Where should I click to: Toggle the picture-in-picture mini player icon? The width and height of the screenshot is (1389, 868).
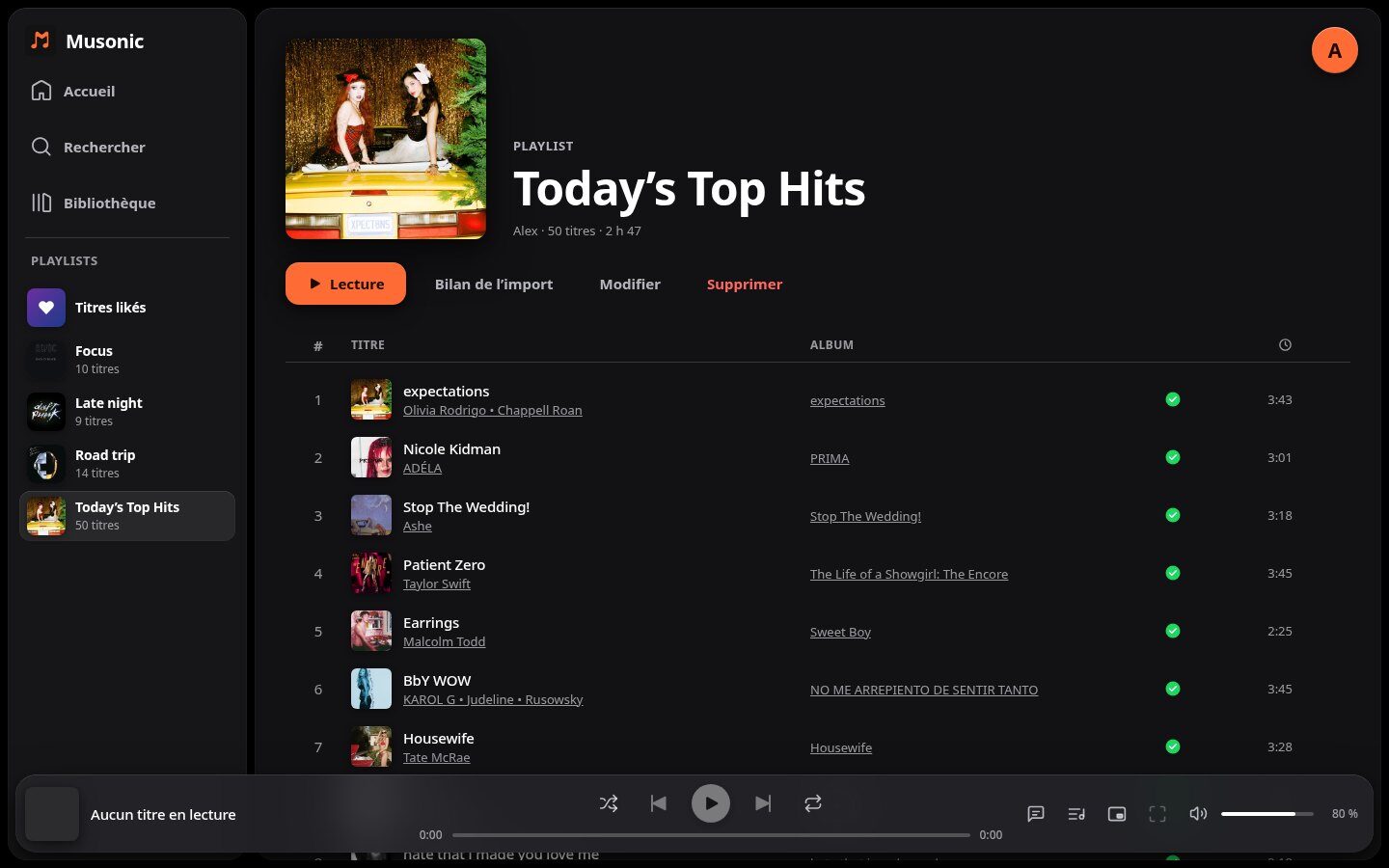click(1117, 814)
